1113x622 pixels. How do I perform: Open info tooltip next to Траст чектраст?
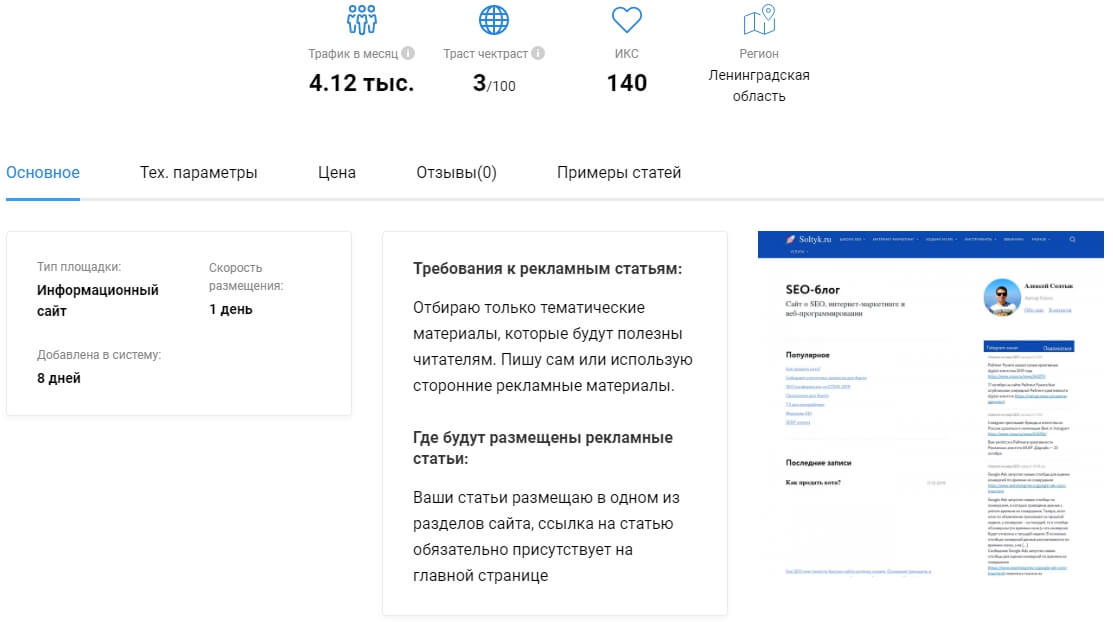point(538,53)
